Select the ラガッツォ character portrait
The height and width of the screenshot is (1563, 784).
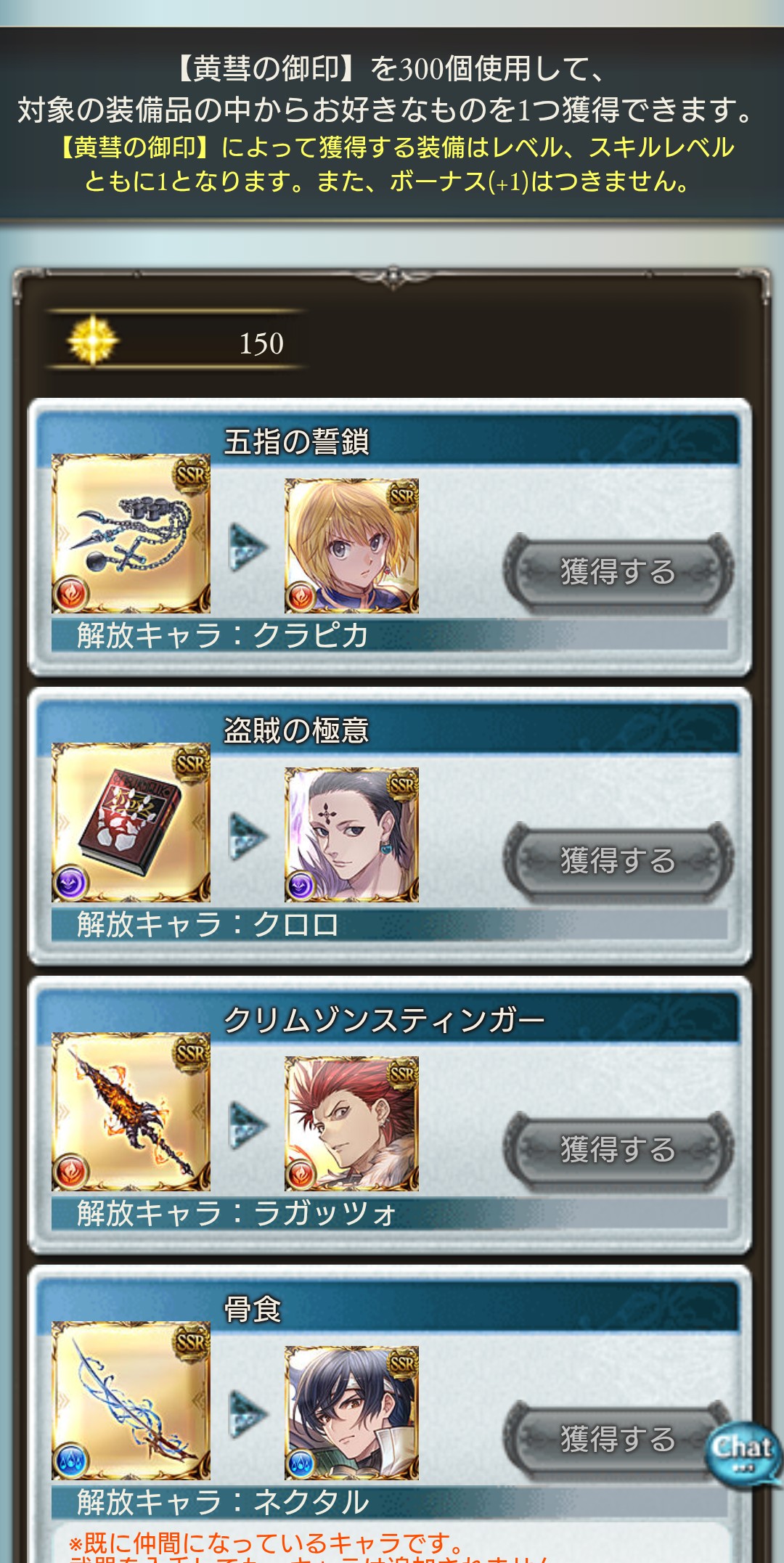pos(351,1124)
